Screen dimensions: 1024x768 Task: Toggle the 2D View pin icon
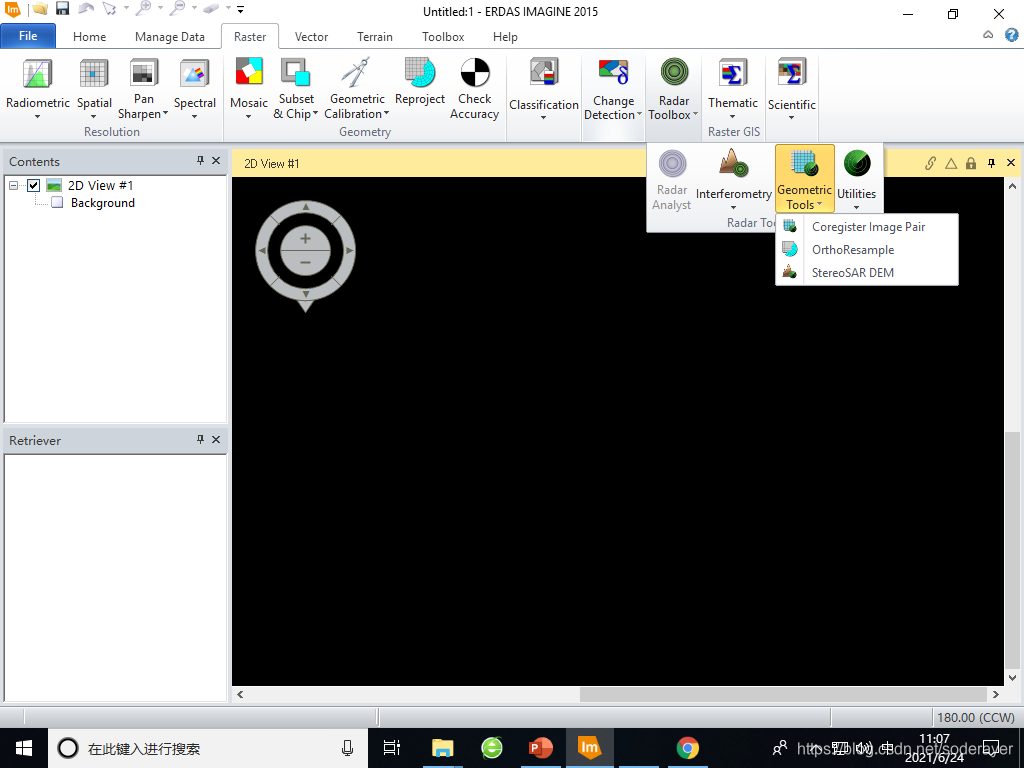[991, 163]
